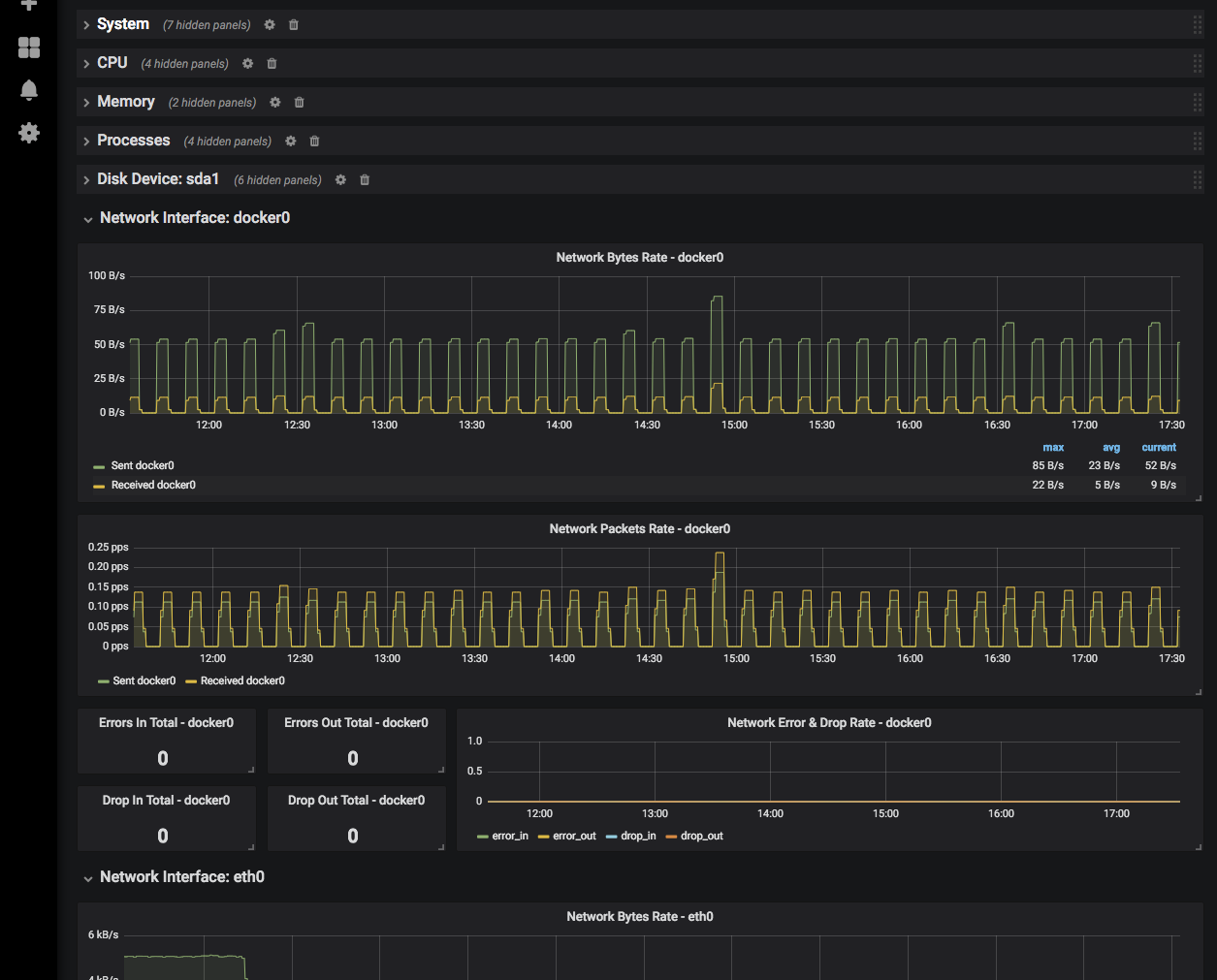Toggle Received docker0 series in Packets Rate legend
The image size is (1217, 980).
tap(242, 681)
